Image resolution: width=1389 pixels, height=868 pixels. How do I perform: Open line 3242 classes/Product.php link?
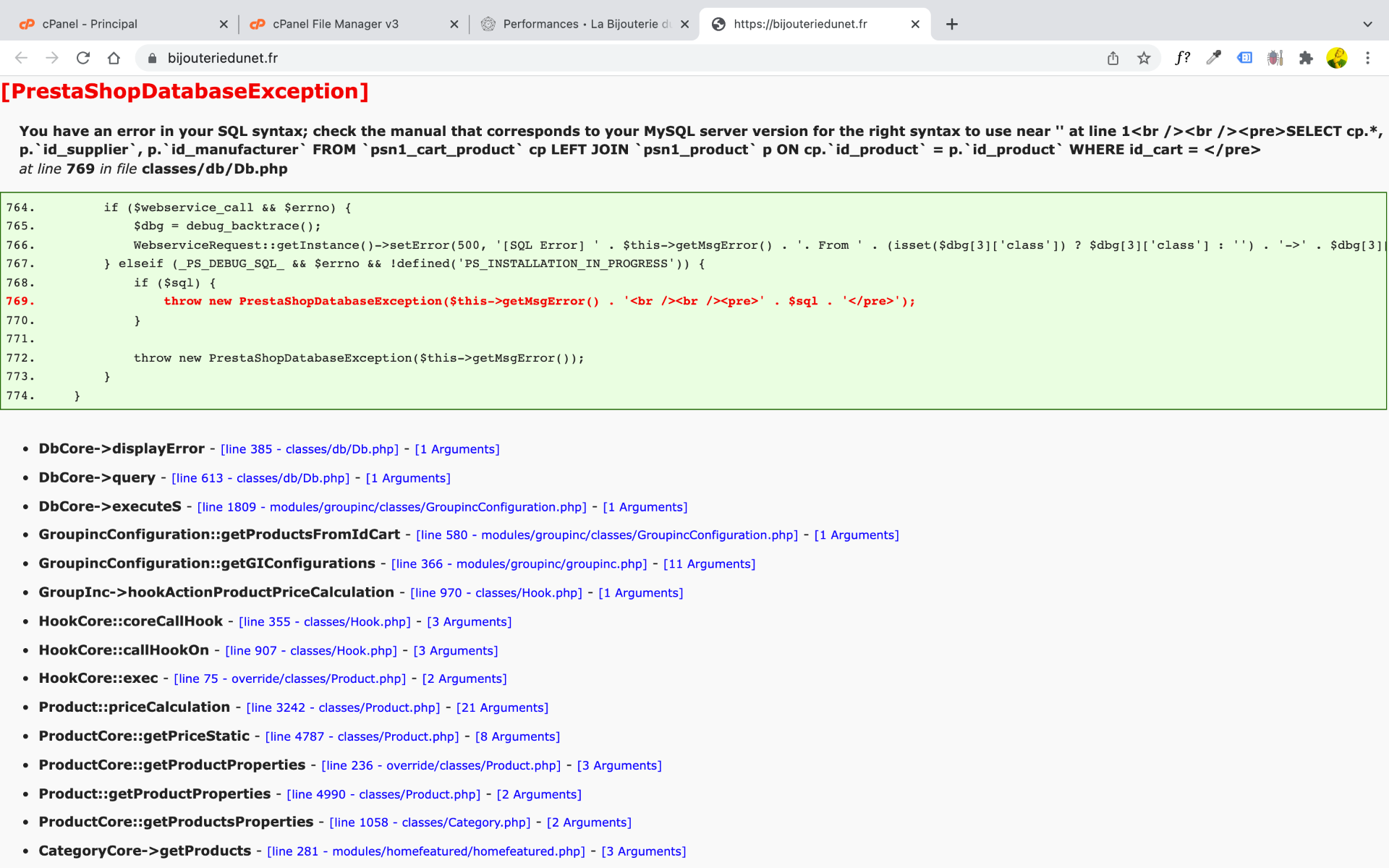pos(343,707)
